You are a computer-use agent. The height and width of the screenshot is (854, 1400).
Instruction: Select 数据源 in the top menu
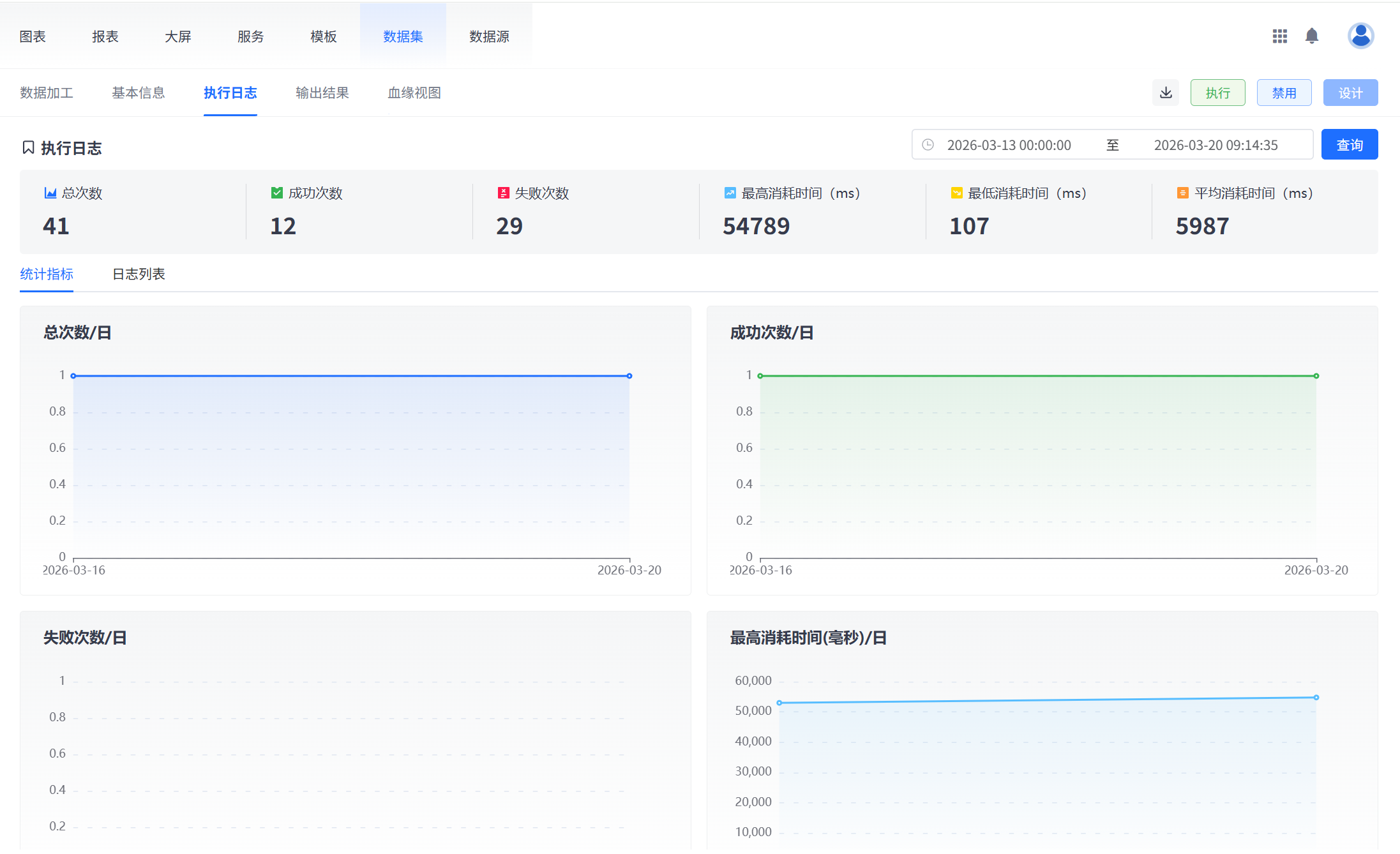pos(489,36)
